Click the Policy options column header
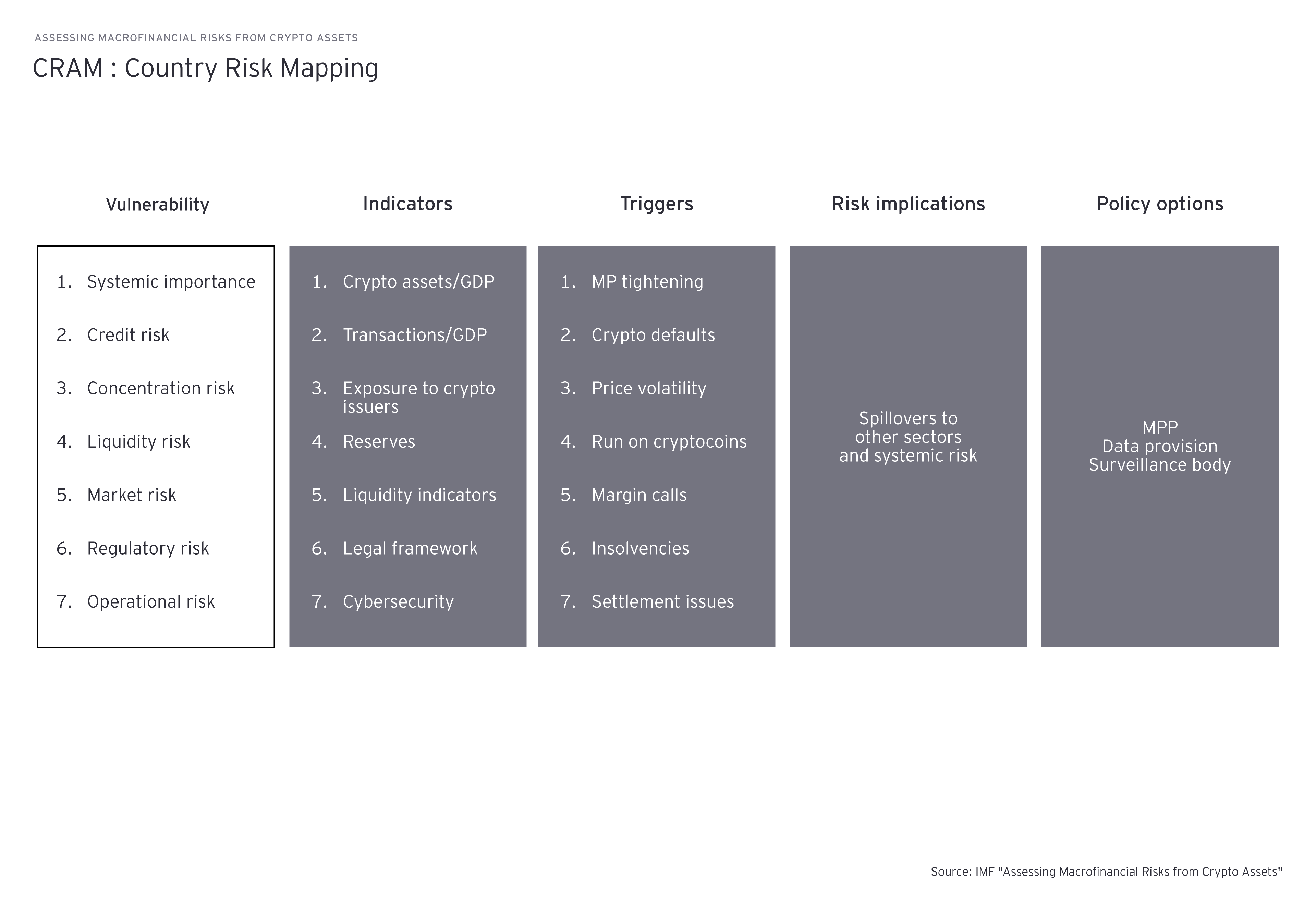The height and width of the screenshot is (914, 1316). pyautogui.click(x=1159, y=204)
